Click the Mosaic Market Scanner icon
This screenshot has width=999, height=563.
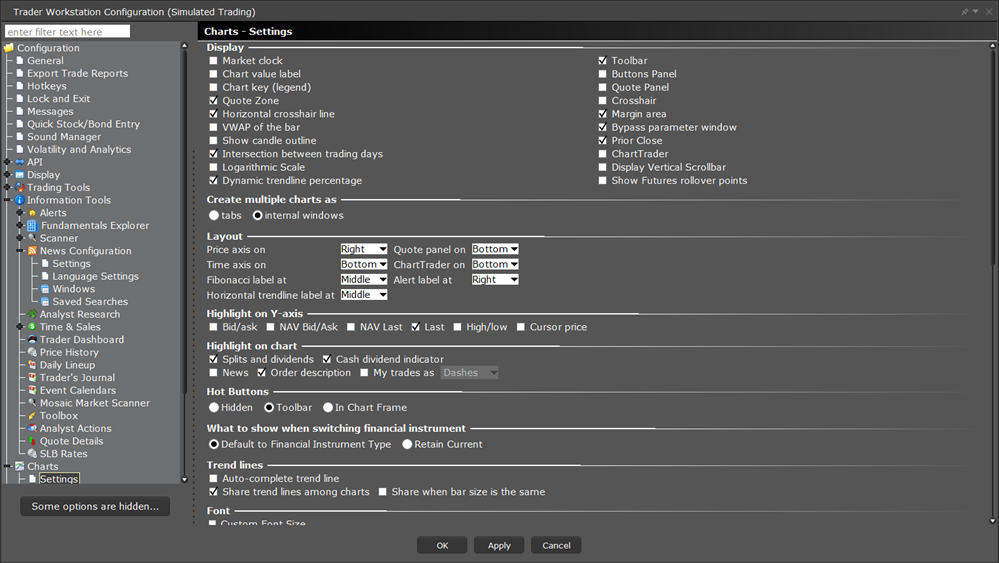click(32, 403)
